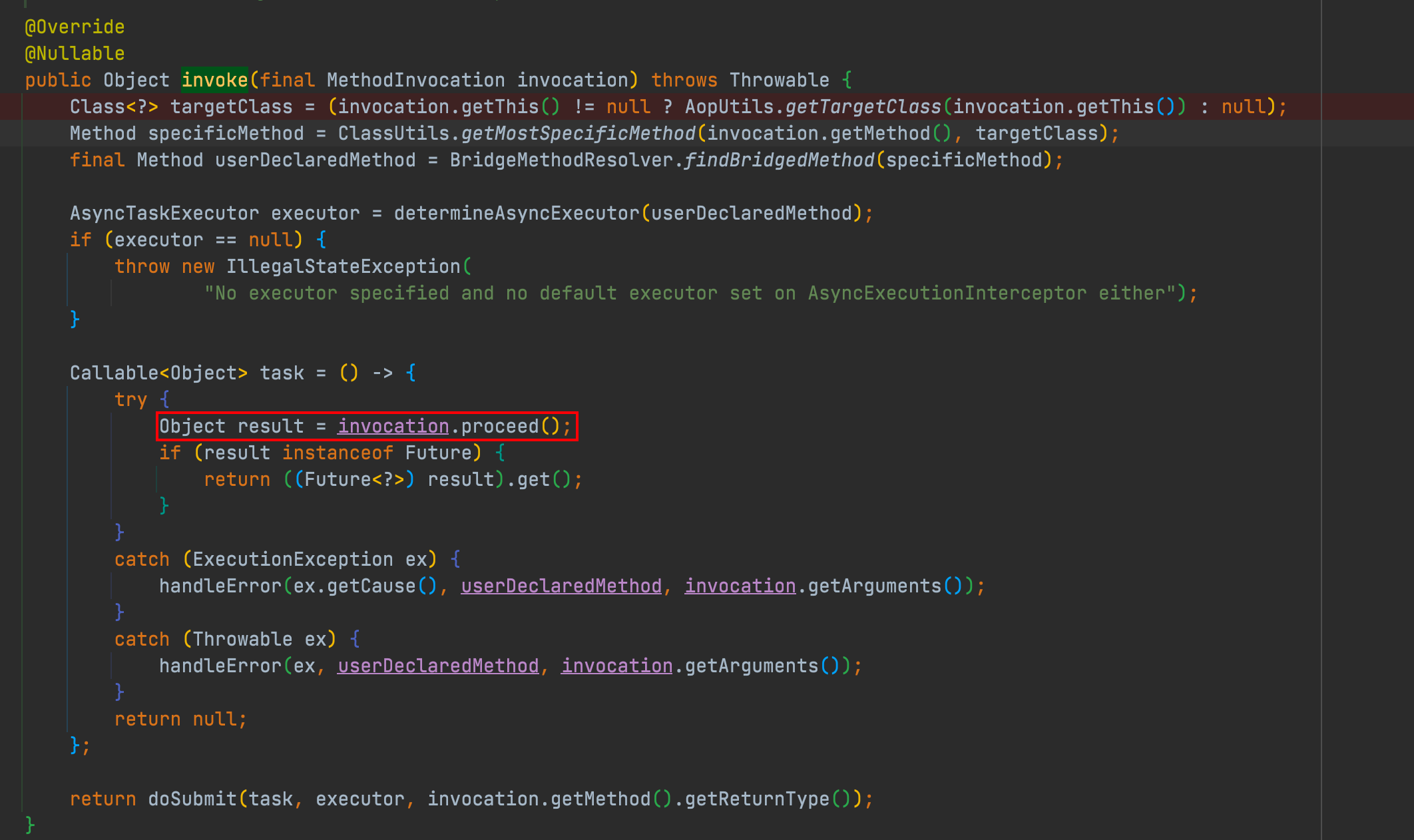Click the getTargetClass method call
The width and height of the screenshot is (1414, 840).
863,106
